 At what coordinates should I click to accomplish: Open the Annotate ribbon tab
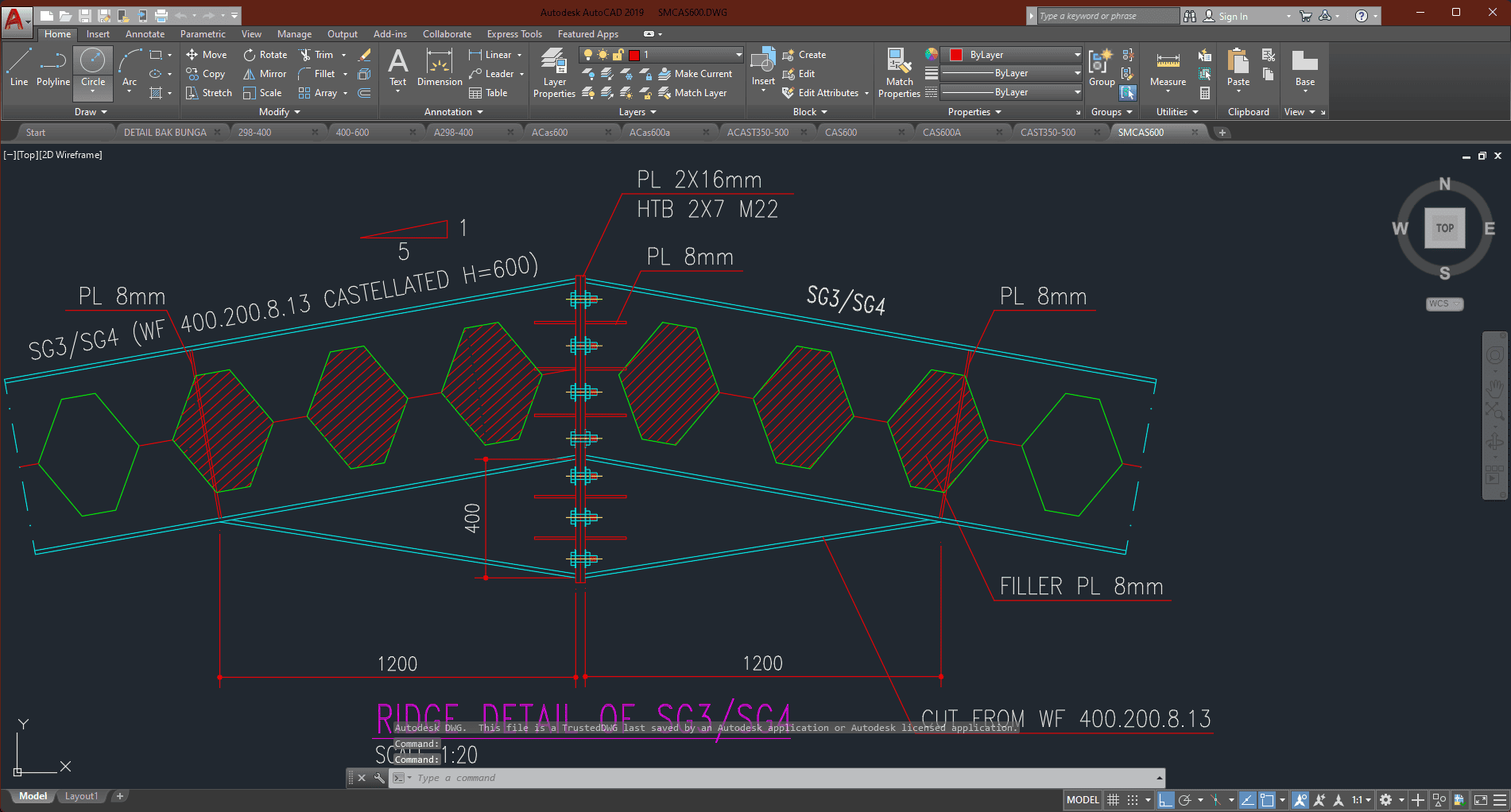click(x=145, y=34)
